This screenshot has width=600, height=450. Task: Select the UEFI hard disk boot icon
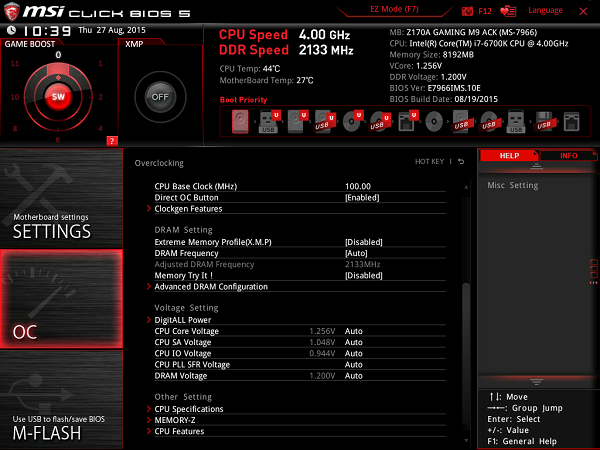click(298, 122)
